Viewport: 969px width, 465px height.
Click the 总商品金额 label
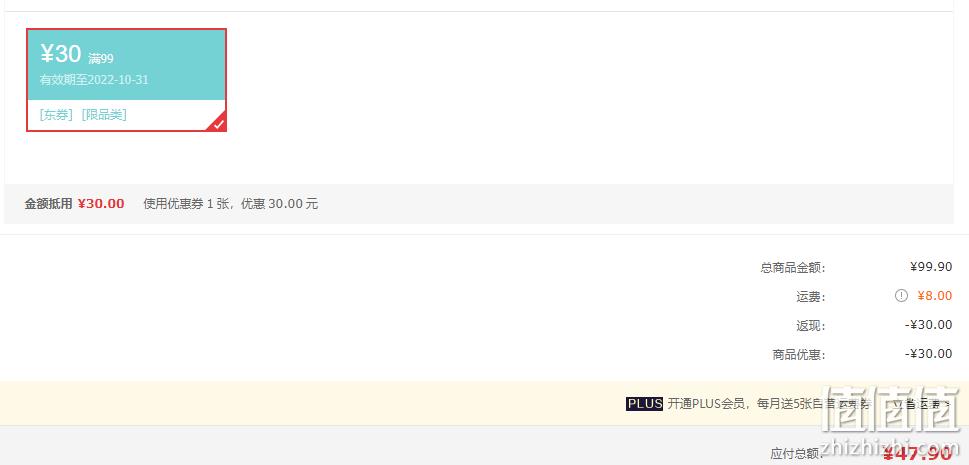793,268
